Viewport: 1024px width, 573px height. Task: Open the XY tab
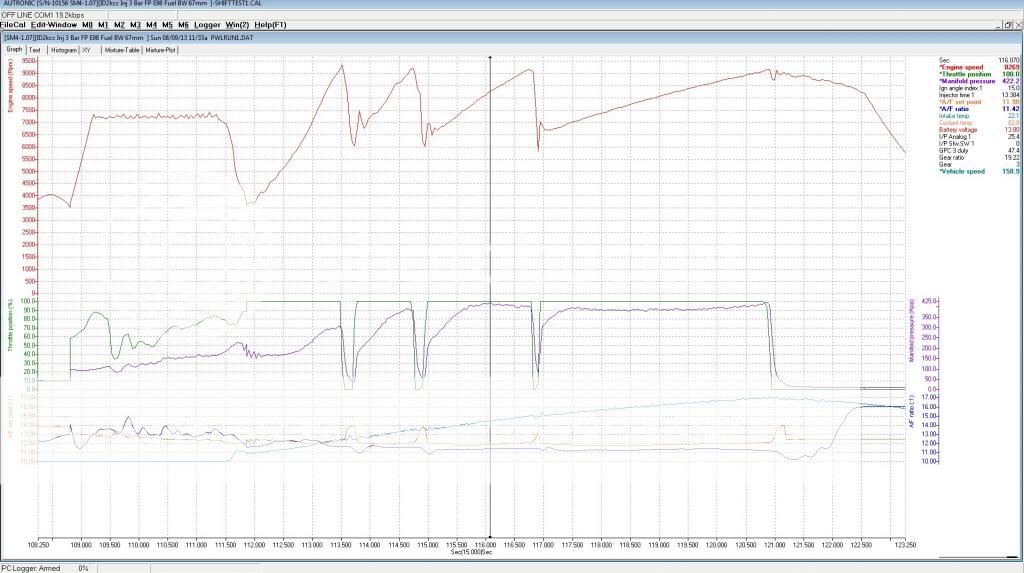click(x=86, y=49)
